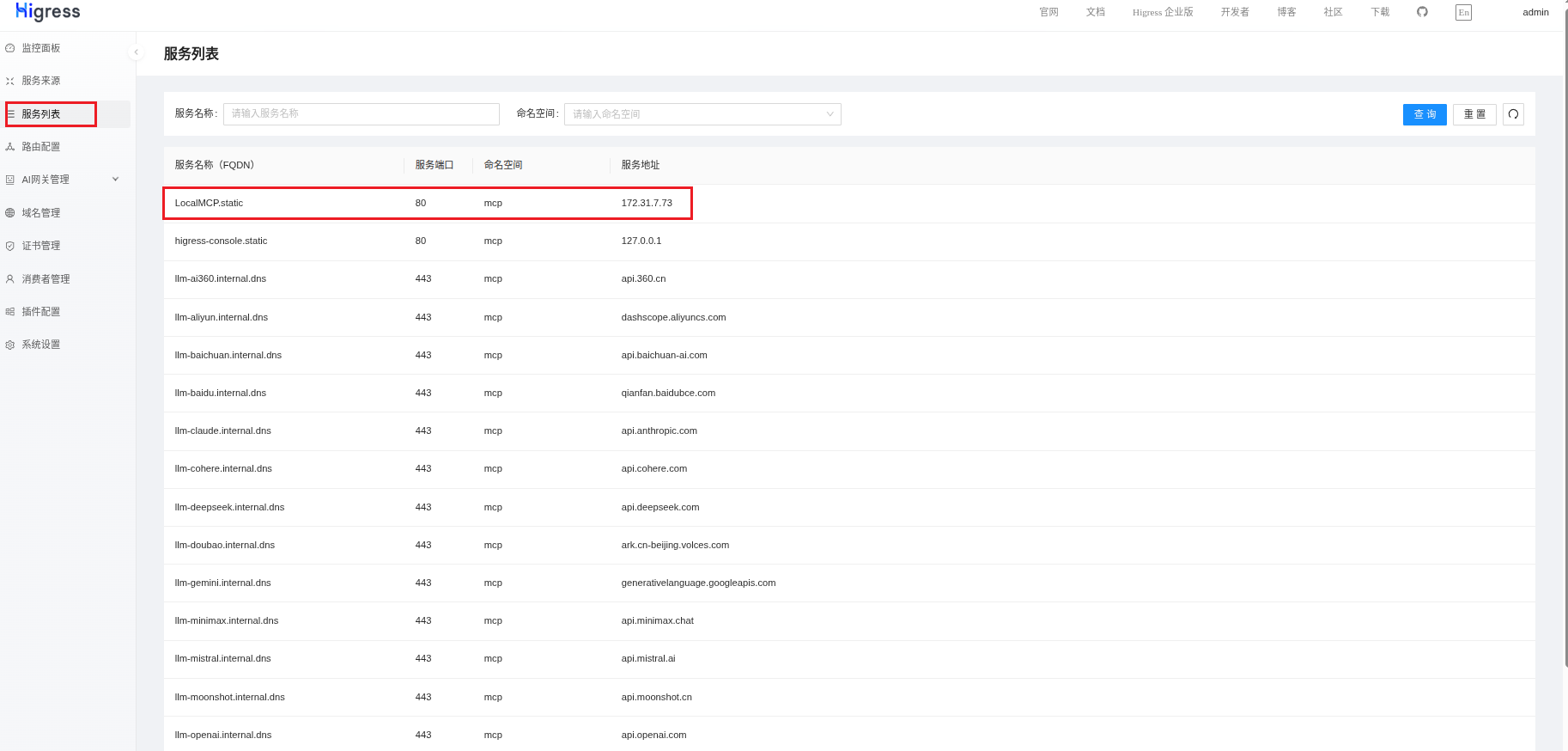Click the refresh icon button
The image size is (1568, 751).
pyautogui.click(x=1513, y=114)
